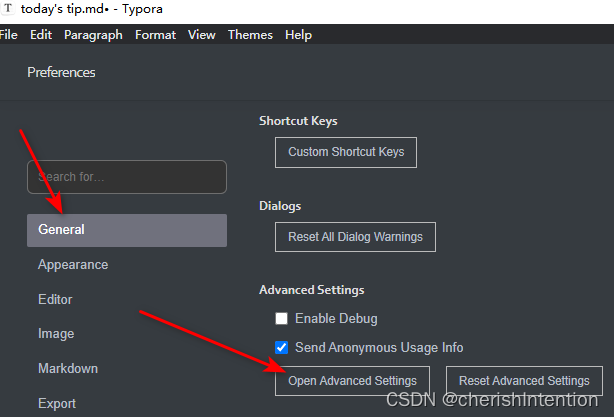The height and width of the screenshot is (417, 614).
Task: Open the Edit menu
Action: pyautogui.click(x=41, y=35)
